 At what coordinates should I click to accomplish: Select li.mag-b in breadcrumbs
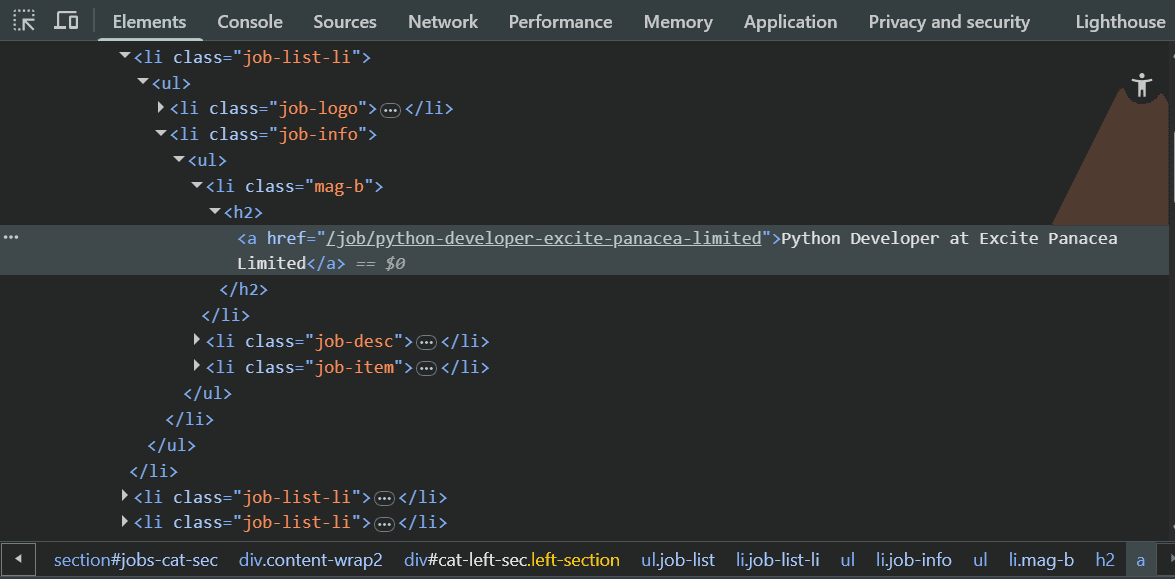coord(1042,560)
